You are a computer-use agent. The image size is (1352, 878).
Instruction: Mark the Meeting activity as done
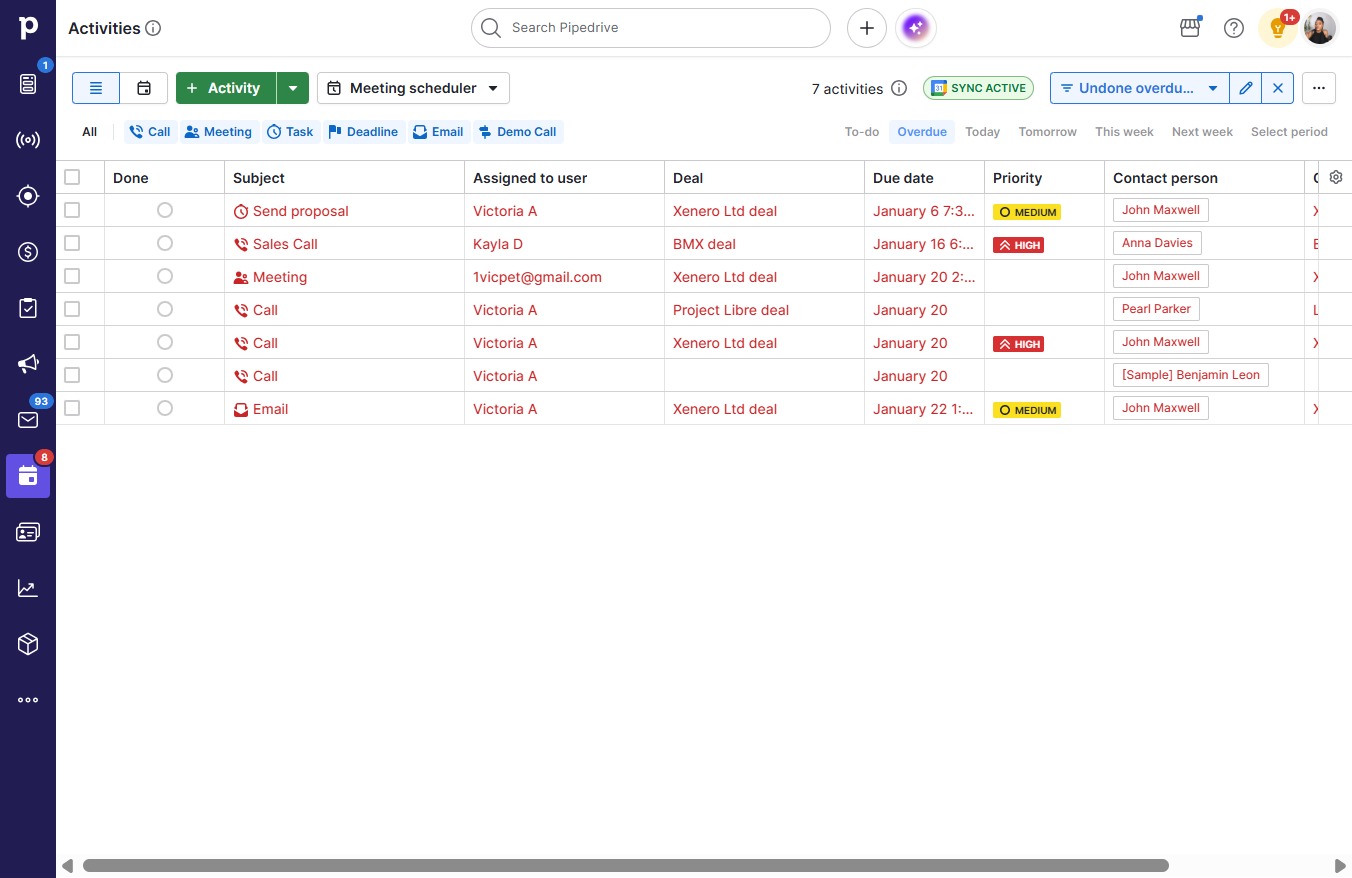(165, 276)
